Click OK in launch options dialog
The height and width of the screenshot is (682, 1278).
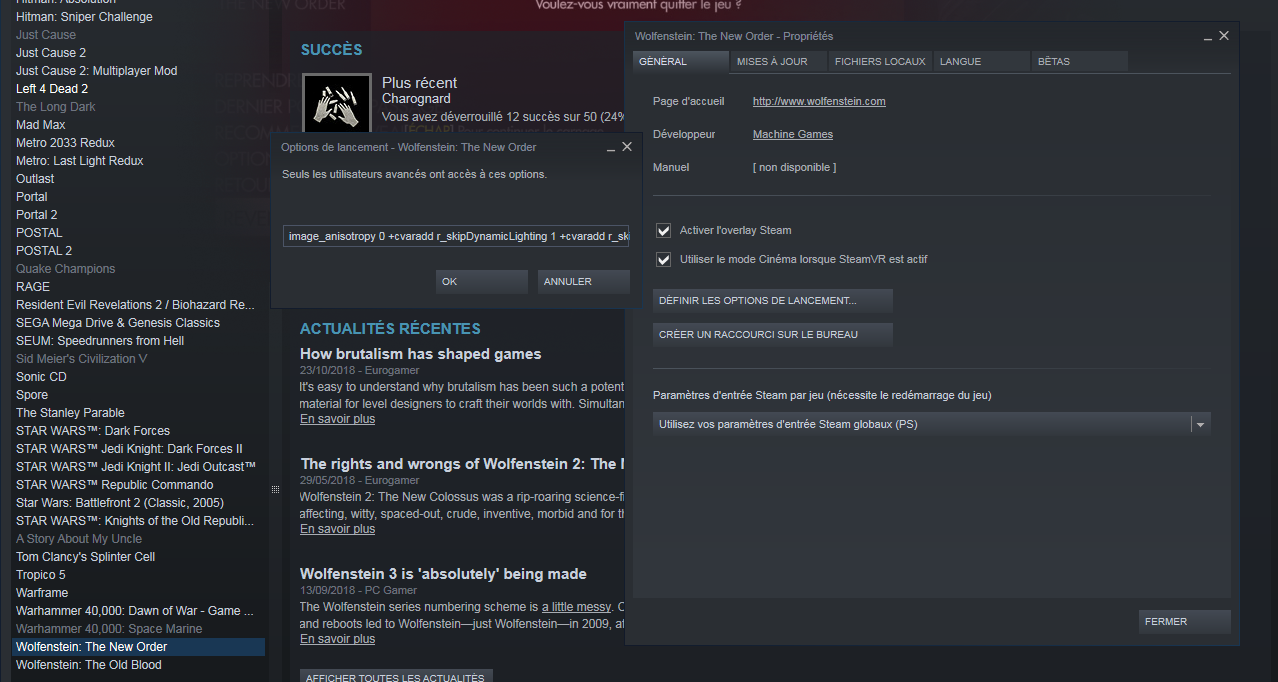[x=481, y=281]
